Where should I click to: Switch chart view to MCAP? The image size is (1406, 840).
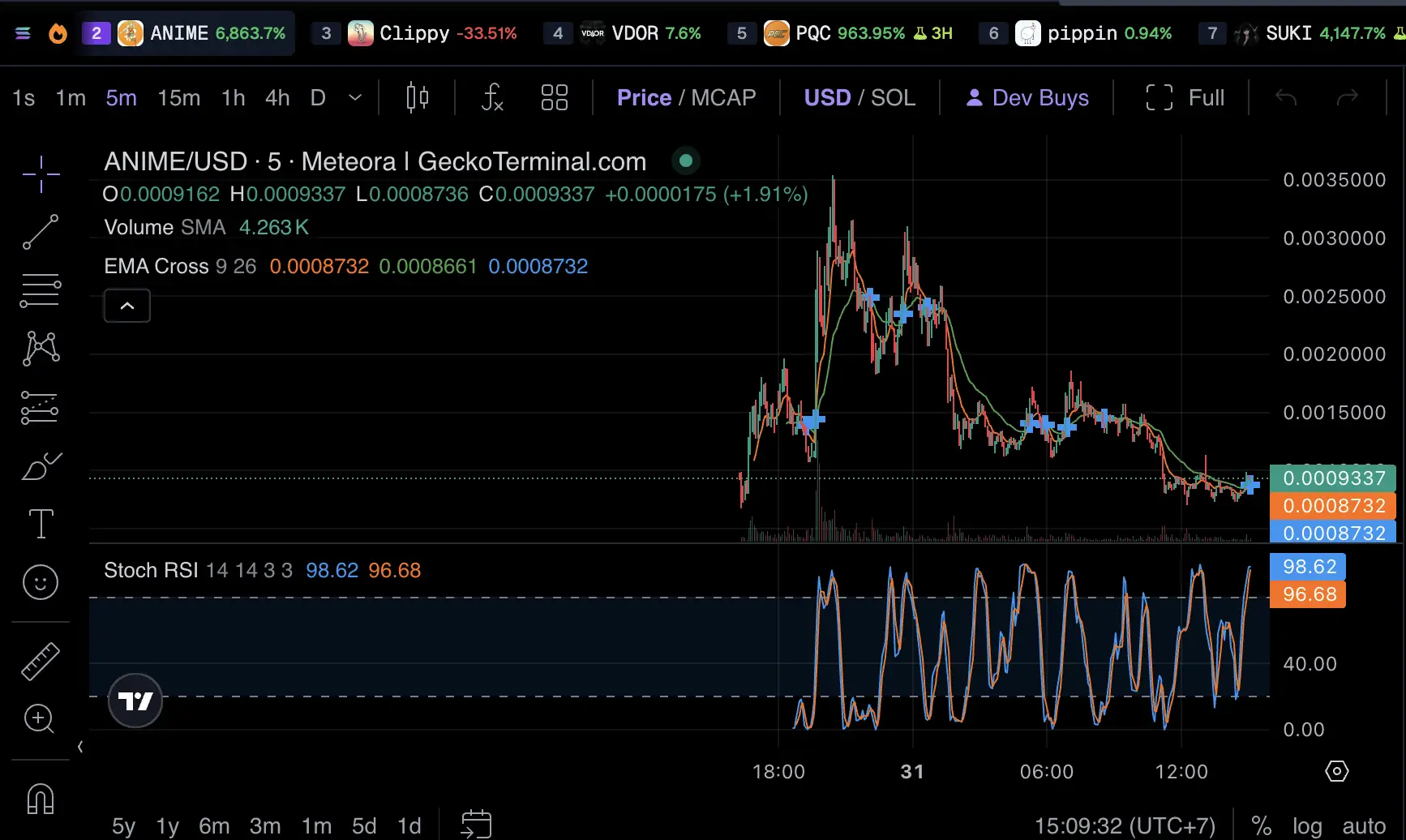pyautogui.click(x=728, y=97)
